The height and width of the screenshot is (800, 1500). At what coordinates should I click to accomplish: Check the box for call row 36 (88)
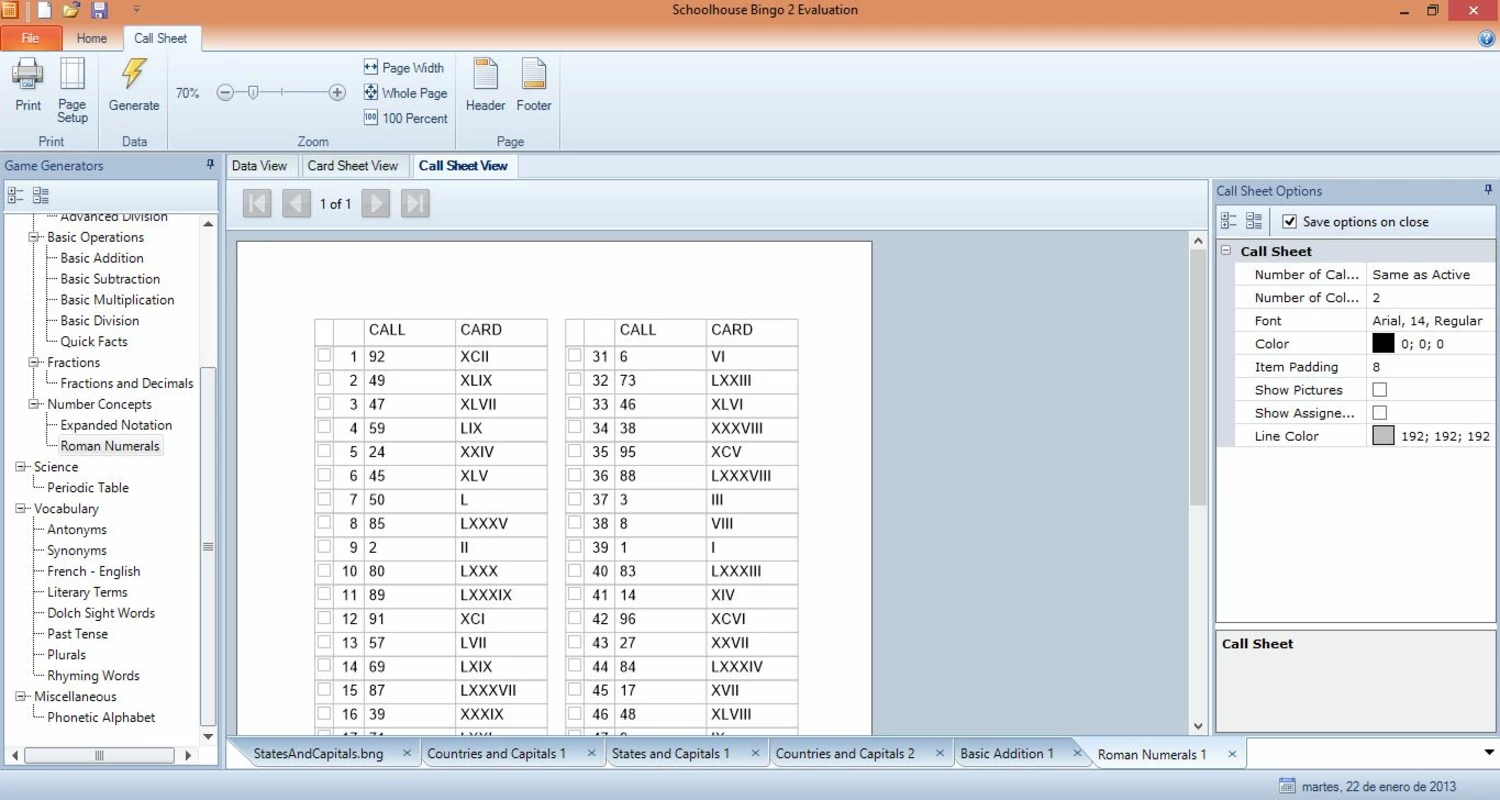pyautogui.click(x=574, y=475)
